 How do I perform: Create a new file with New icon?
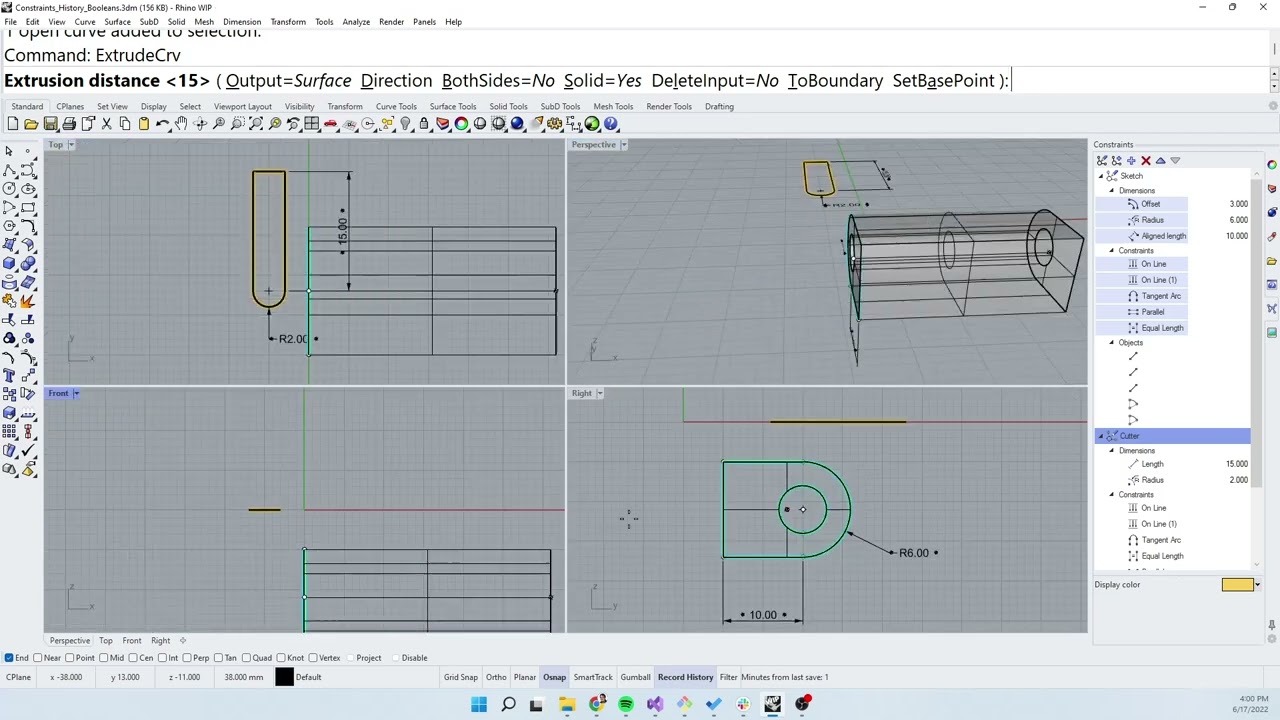click(x=12, y=124)
